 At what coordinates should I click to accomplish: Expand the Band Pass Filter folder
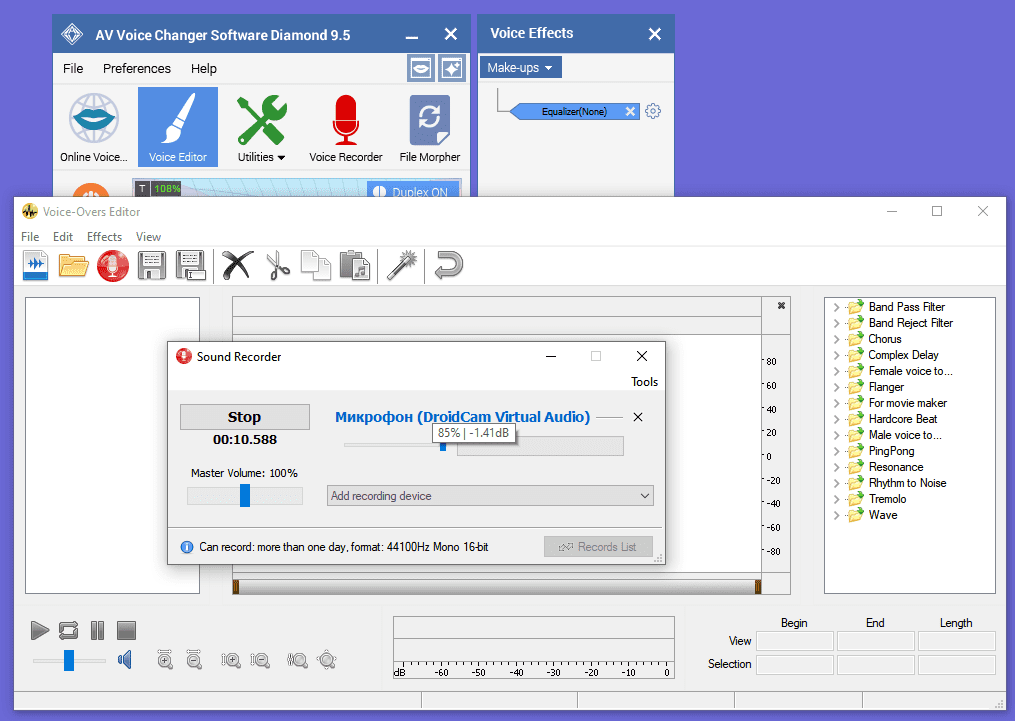[x=836, y=307]
